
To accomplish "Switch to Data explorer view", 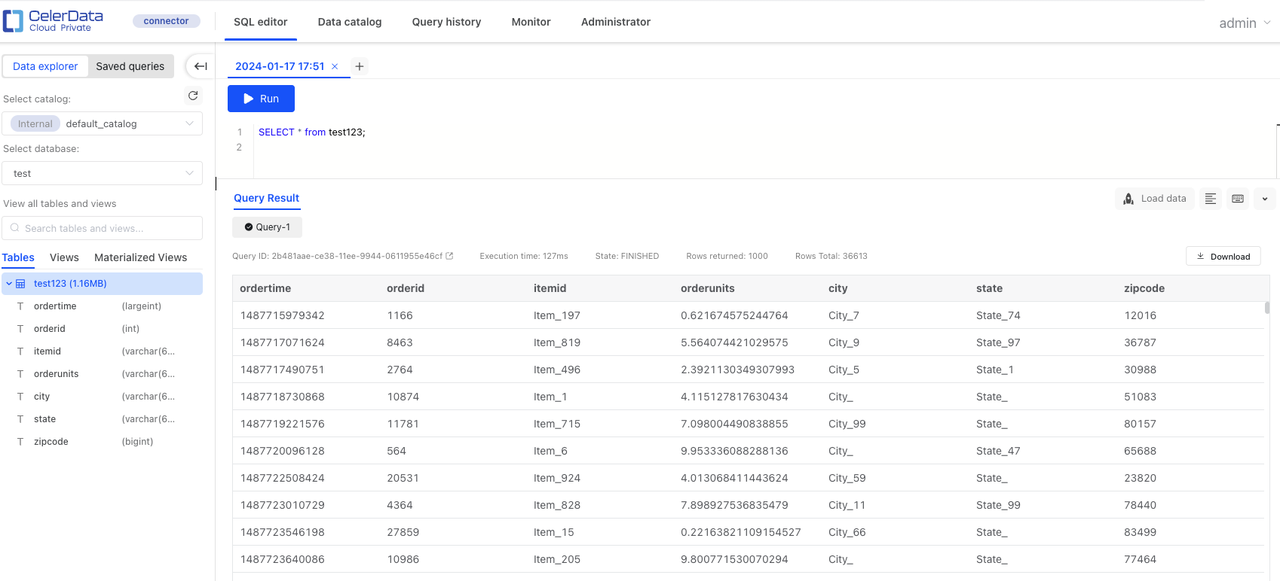I will tap(45, 66).
